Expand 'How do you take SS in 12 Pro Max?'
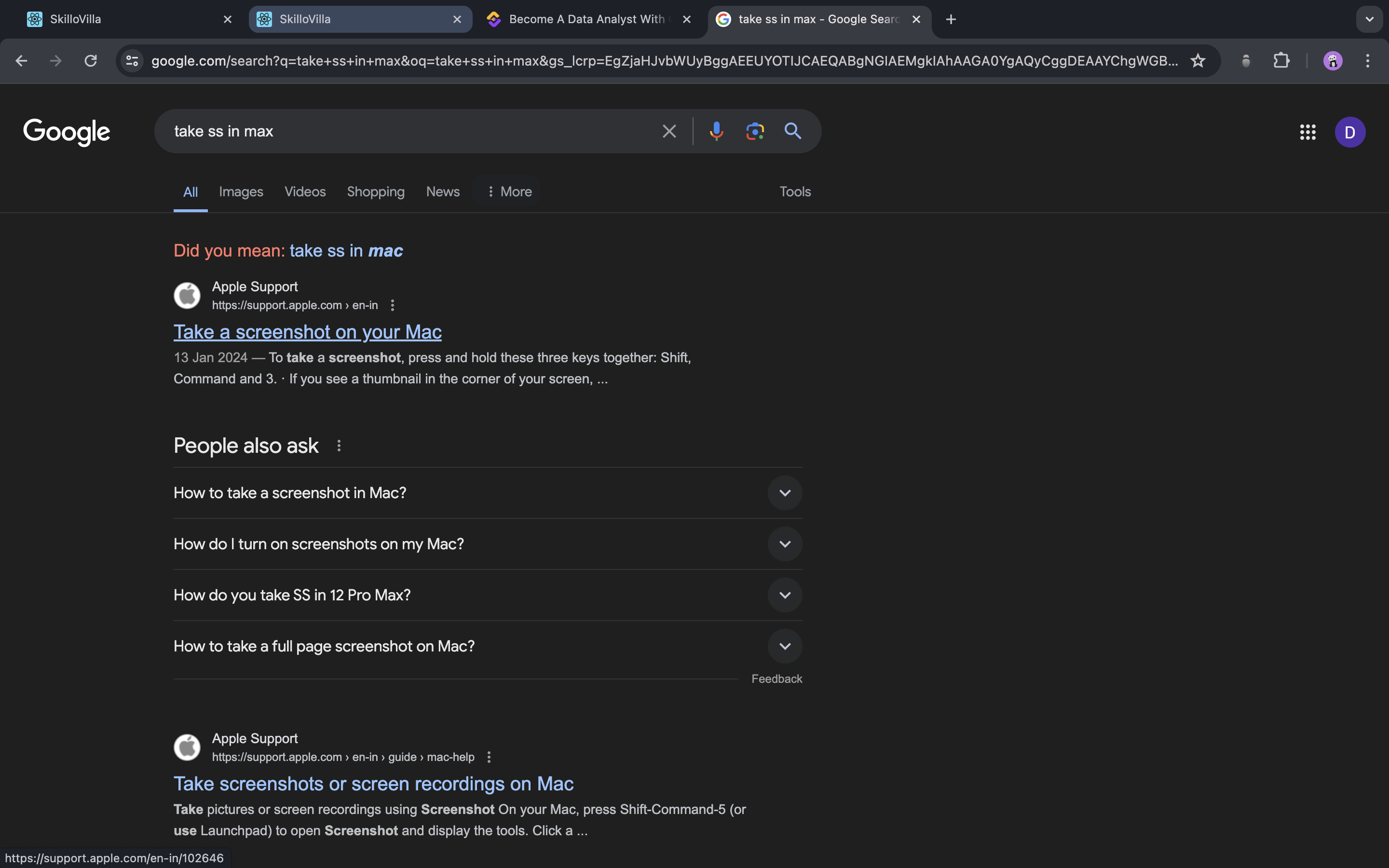1389x868 pixels. (785, 595)
